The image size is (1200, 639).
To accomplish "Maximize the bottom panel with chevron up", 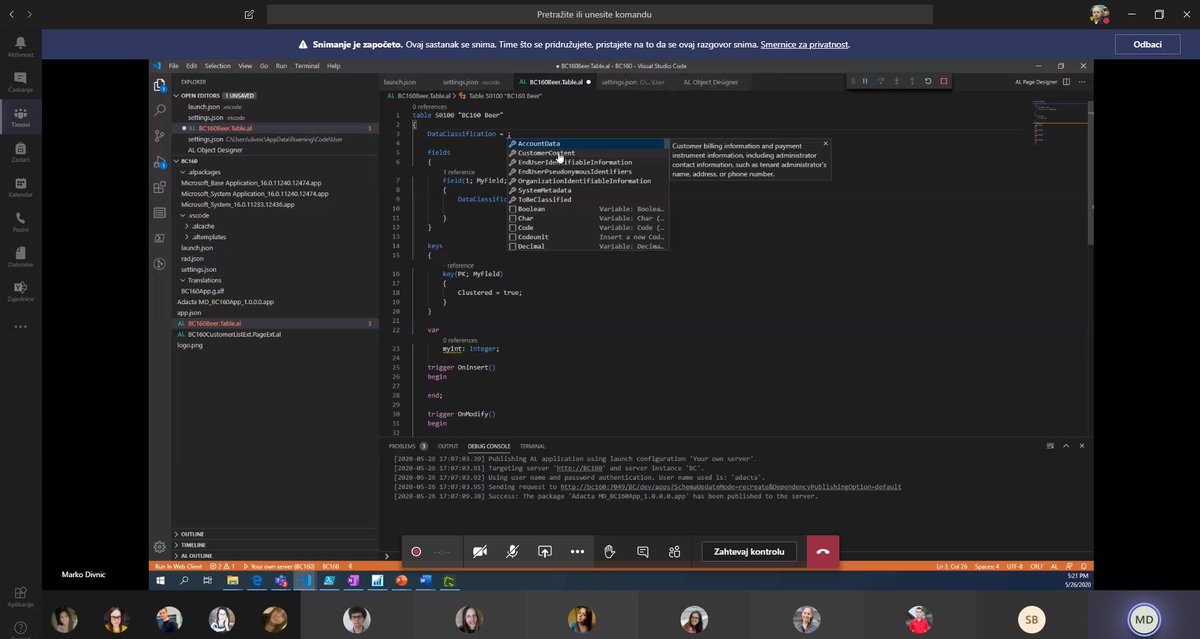I will (1065, 446).
